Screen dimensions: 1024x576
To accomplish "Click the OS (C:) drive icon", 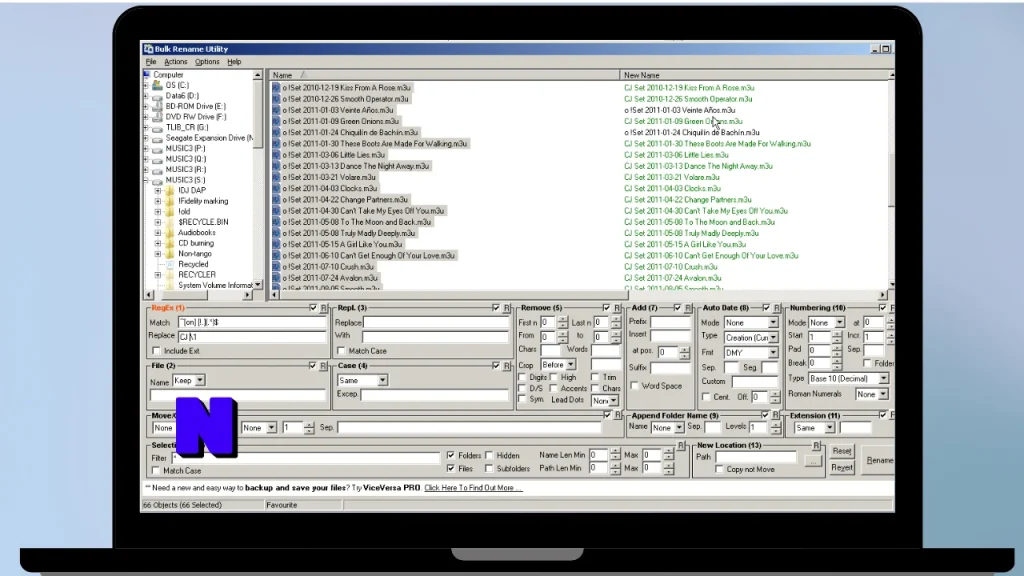I will tap(157, 85).
